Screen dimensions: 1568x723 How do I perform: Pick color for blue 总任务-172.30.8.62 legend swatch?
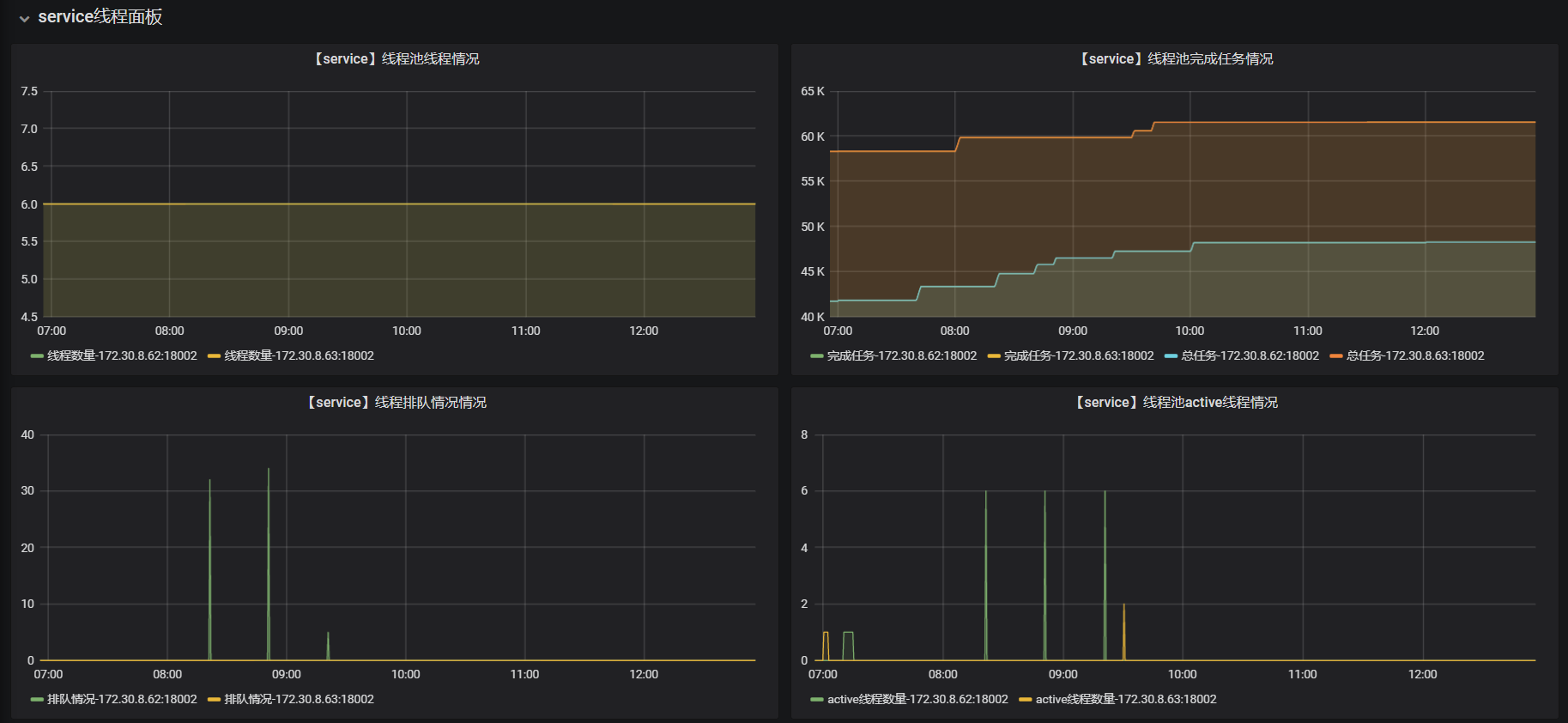(1171, 355)
